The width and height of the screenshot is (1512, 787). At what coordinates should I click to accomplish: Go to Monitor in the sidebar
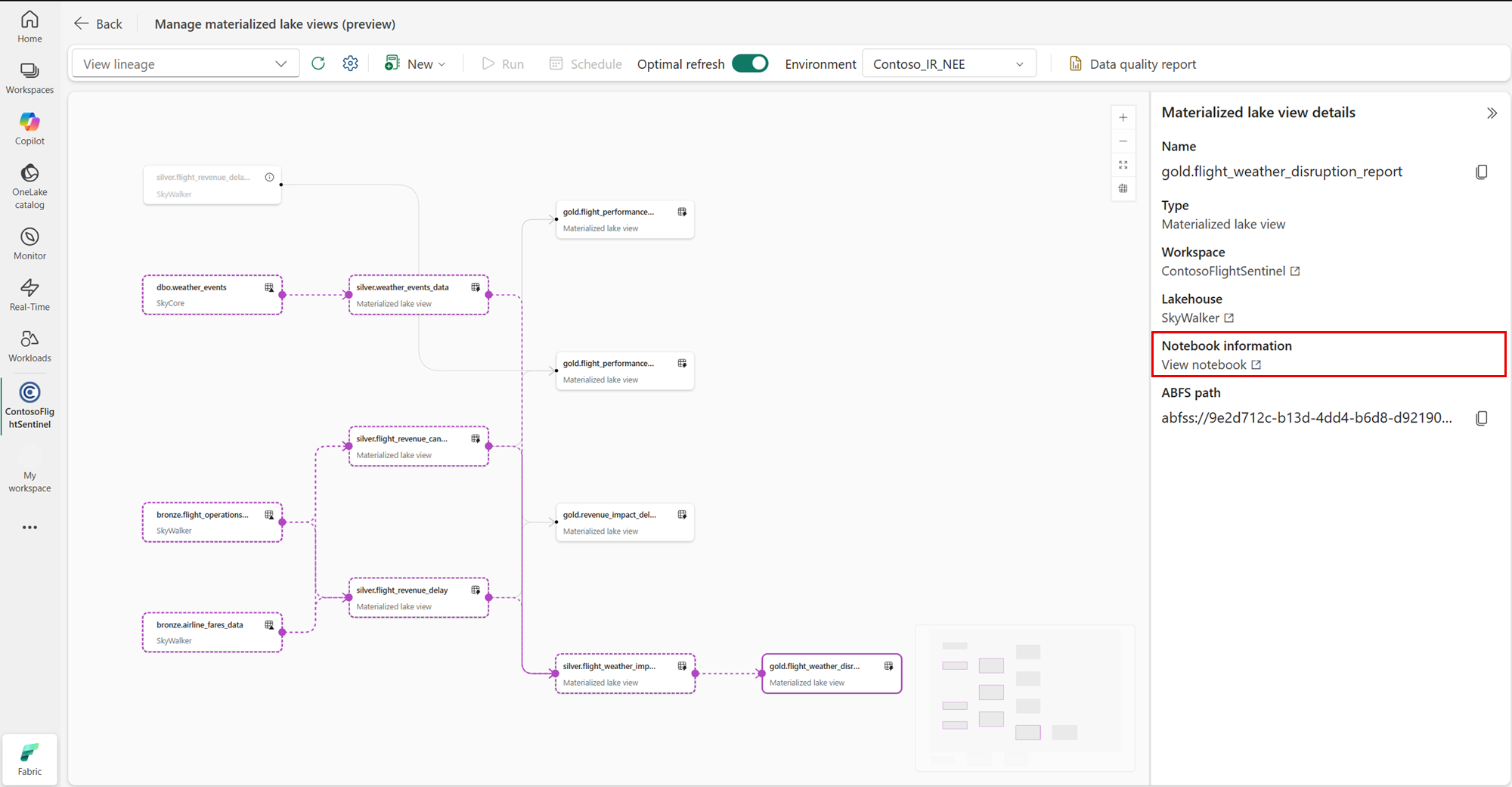[x=29, y=243]
